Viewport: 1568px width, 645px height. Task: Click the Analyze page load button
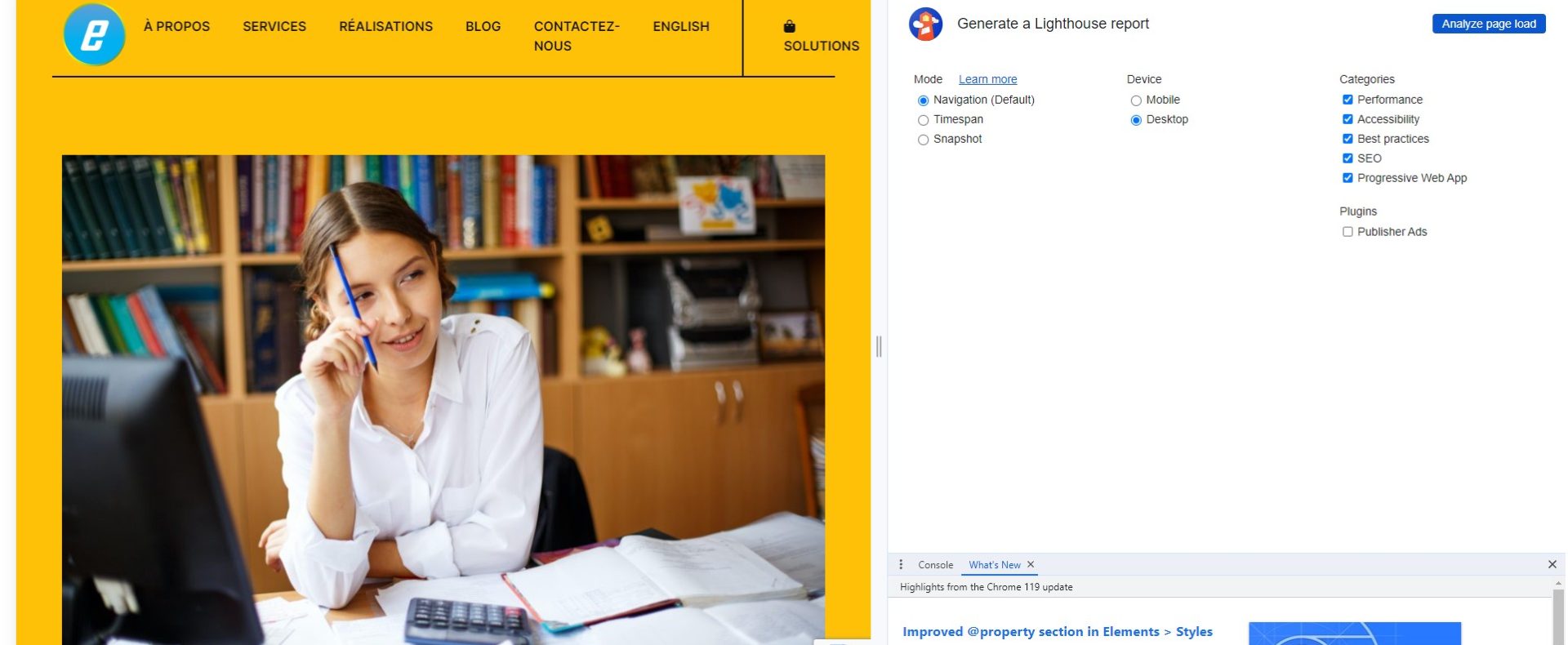pos(1489,24)
